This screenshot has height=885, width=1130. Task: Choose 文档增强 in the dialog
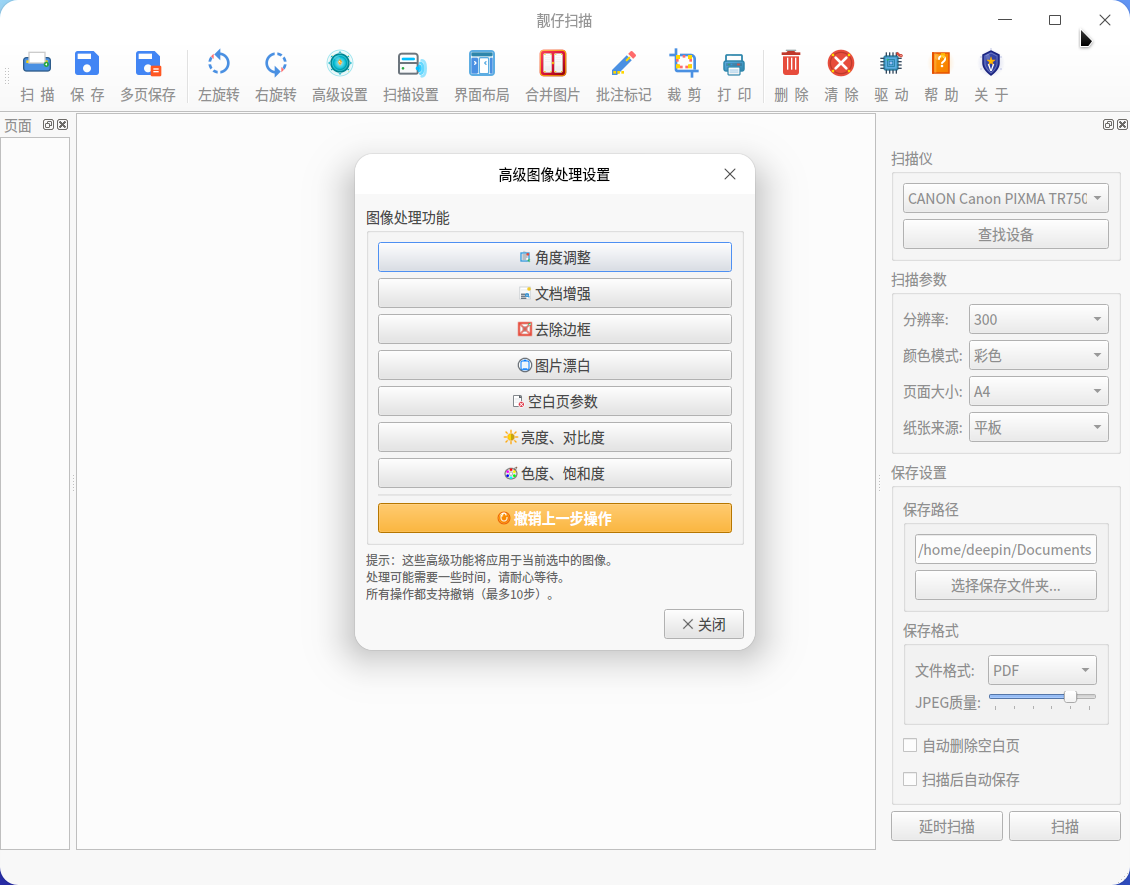tap(555, 293)
